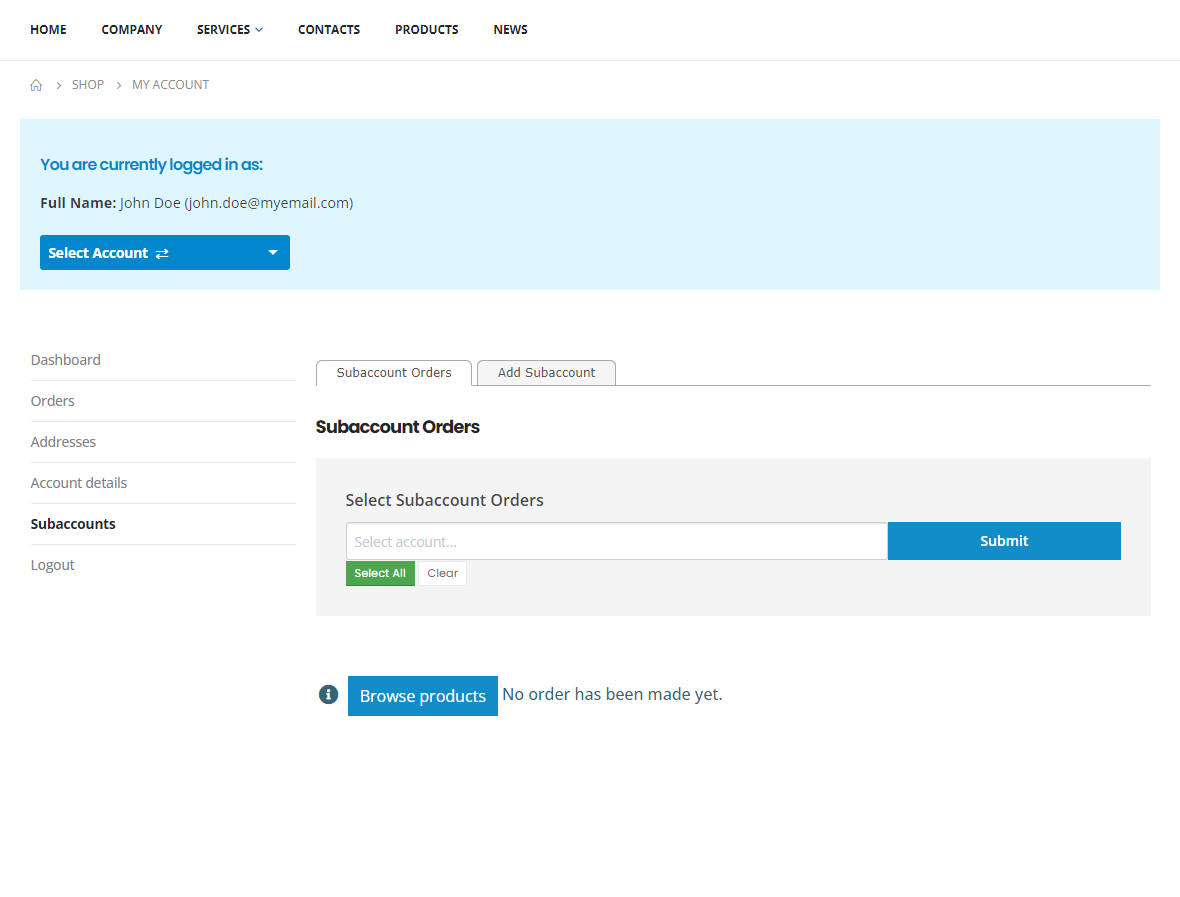
Task: Focus the Select account input field
Action: (617, 541)
